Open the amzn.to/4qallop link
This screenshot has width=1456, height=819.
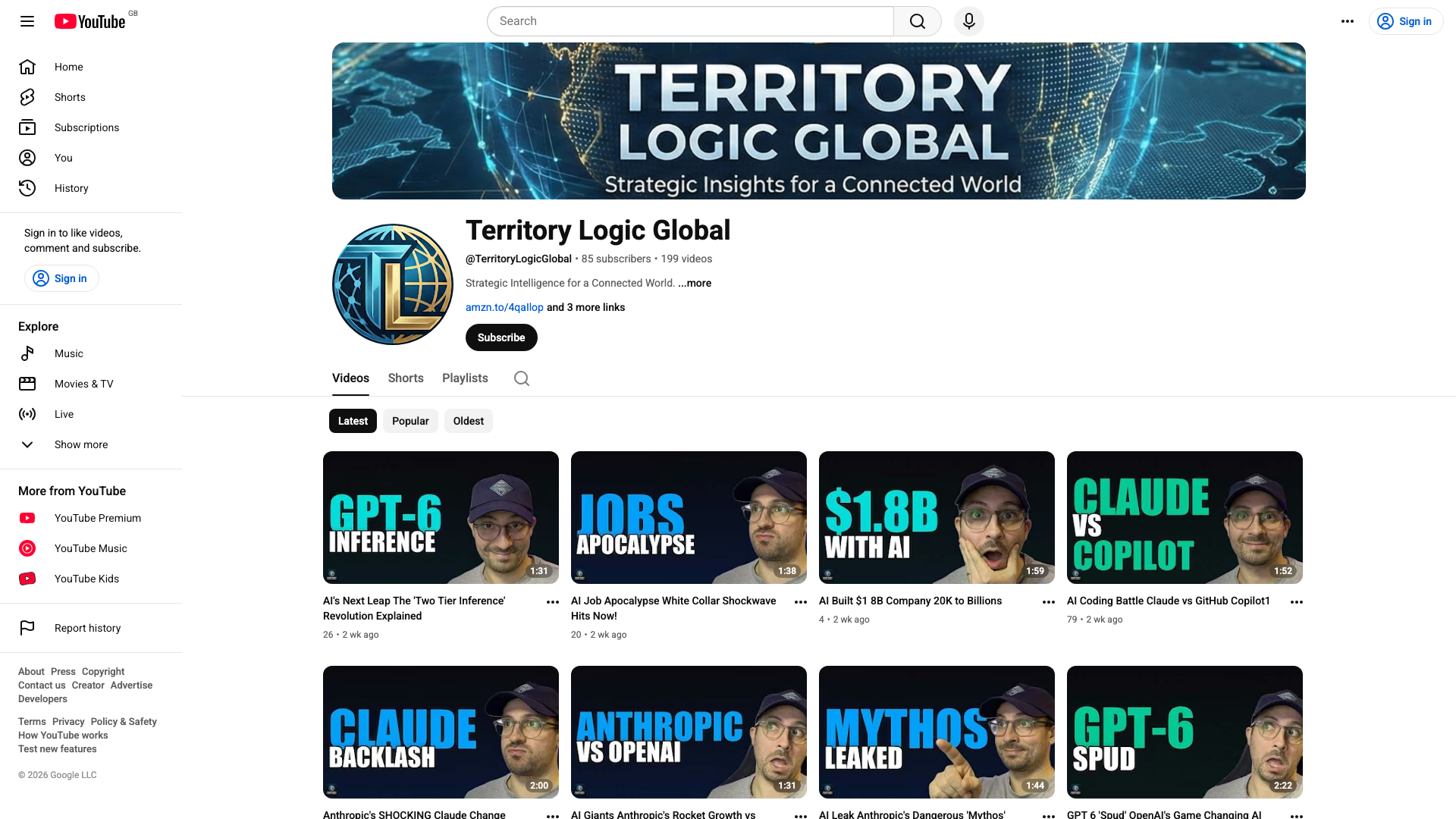point(504,307)
